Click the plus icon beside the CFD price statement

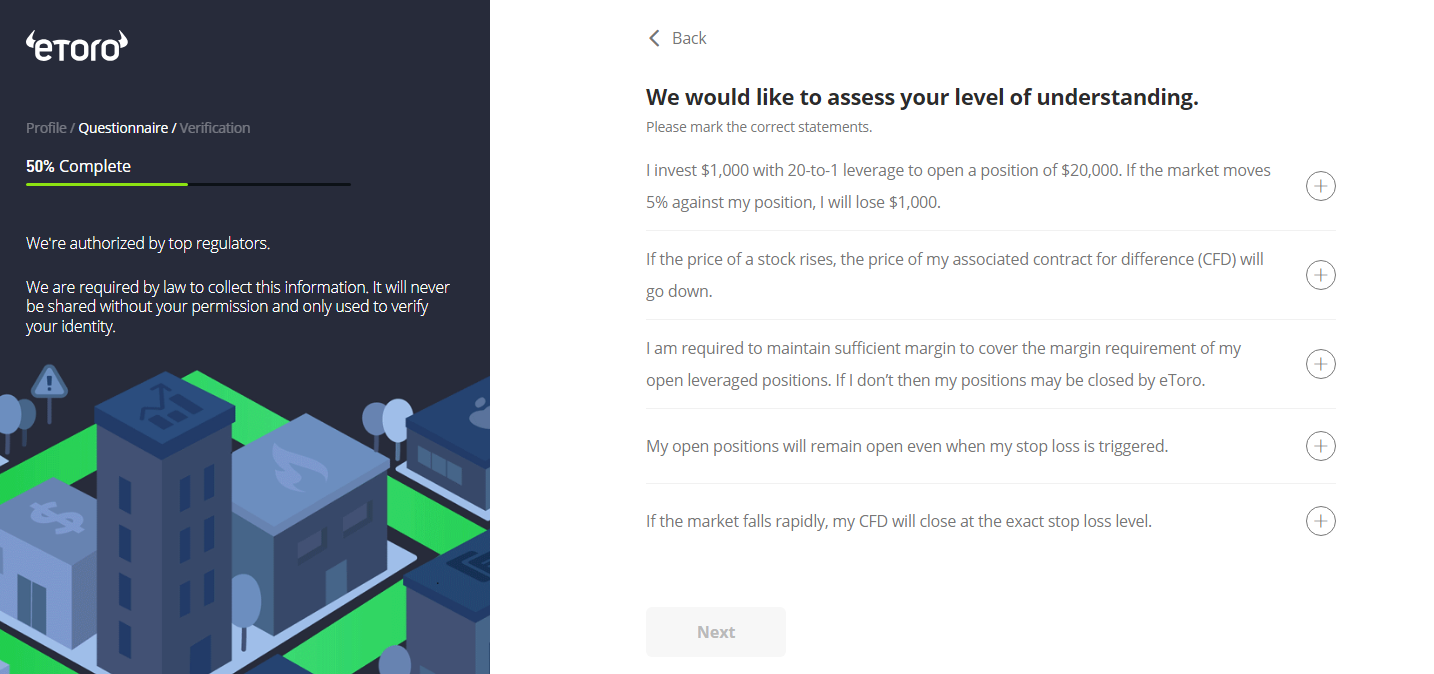click(1320, 275)
